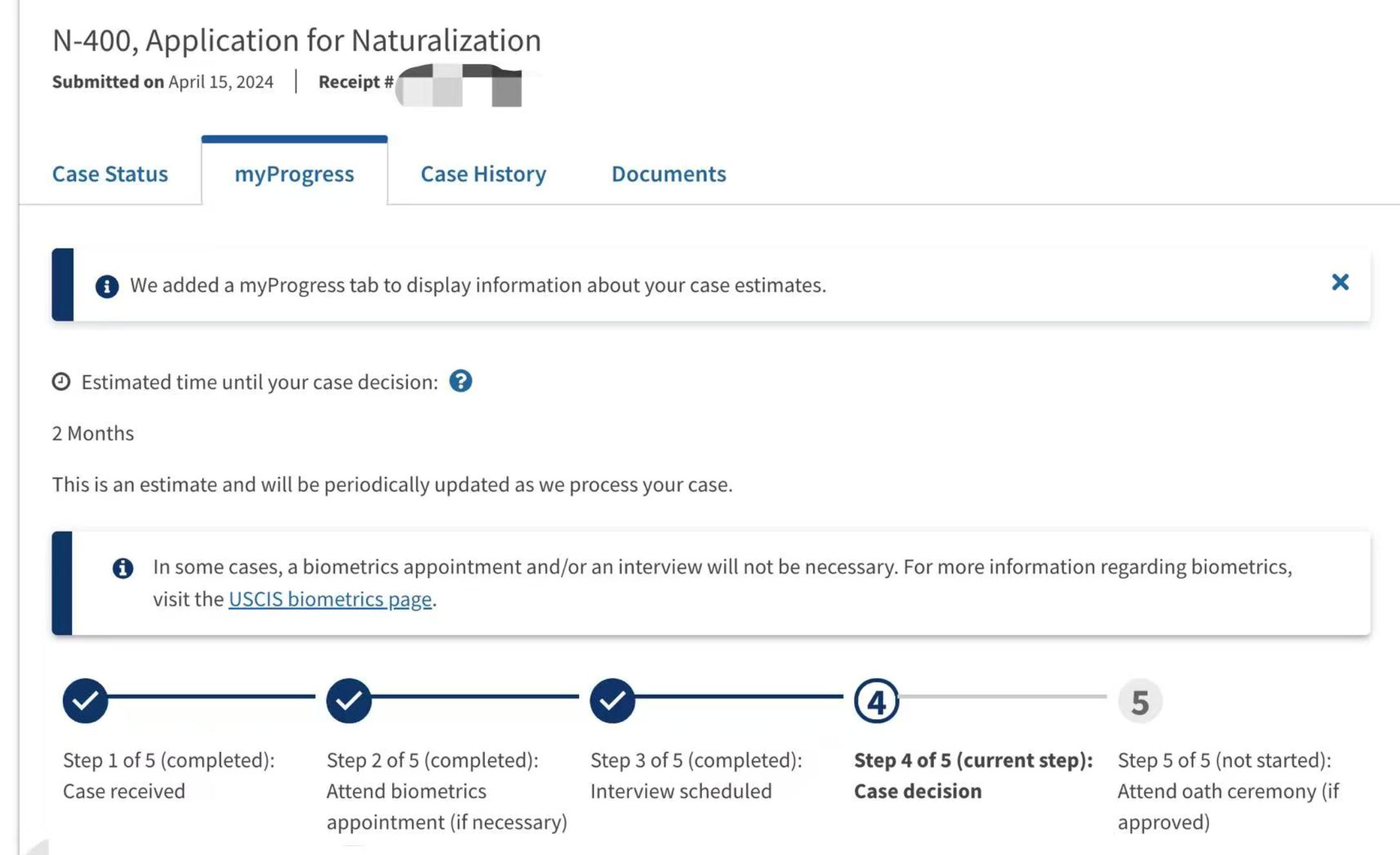Dismiss the myProgress notification banner
The image size is (1400, 855).
1340,282
